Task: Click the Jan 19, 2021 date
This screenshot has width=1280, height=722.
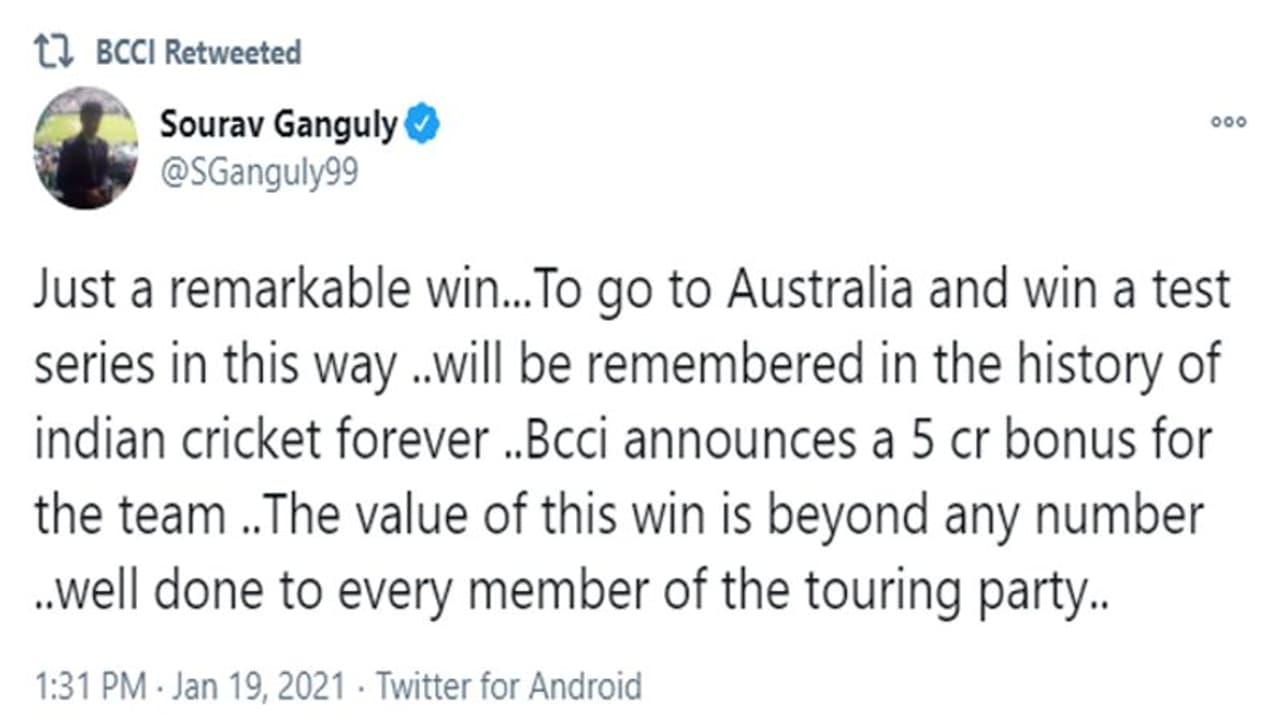Action: 259,687
